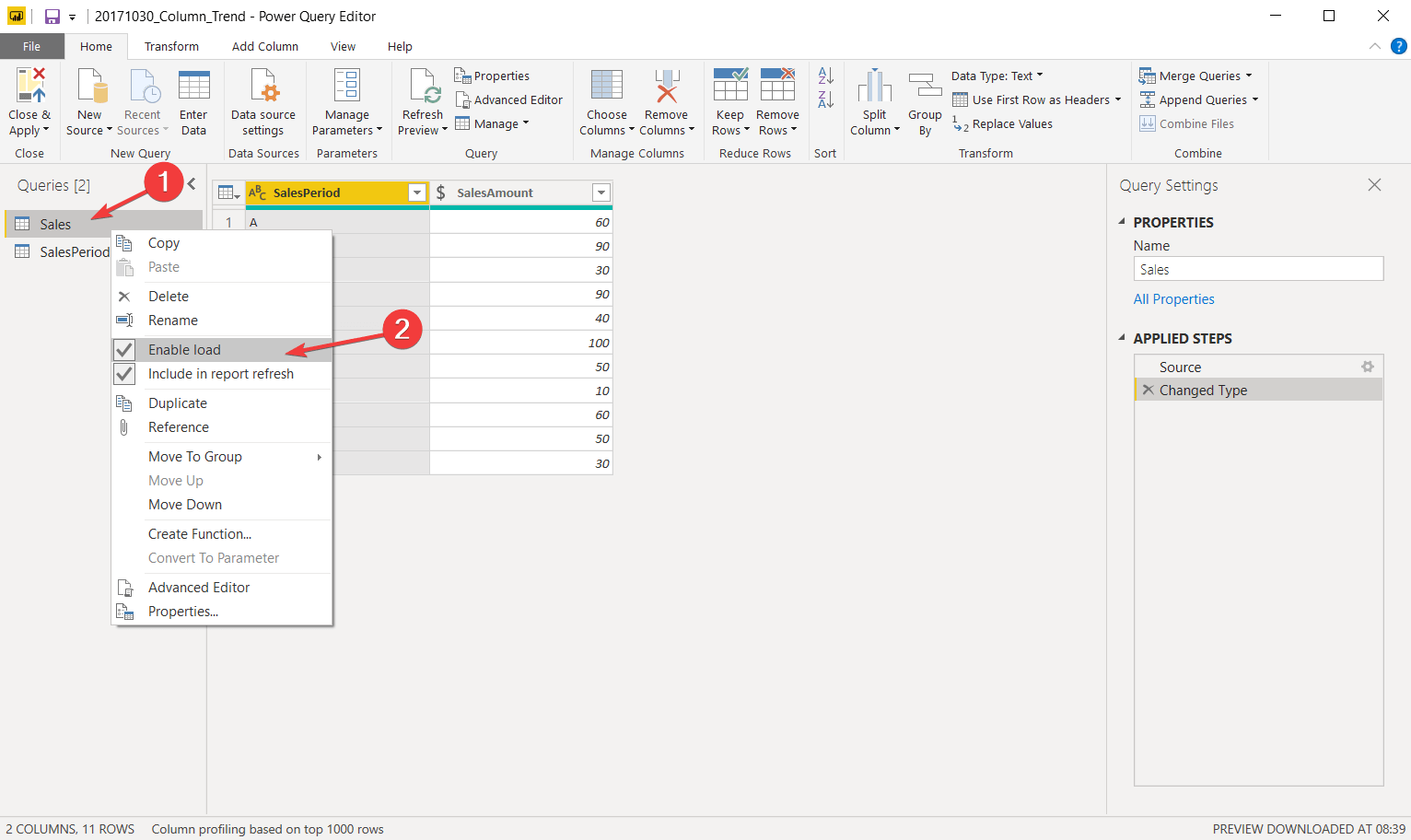1411x840 pixels.
Task: Open the SalesAmount column filter dropdown
Action: click(601, 192)
